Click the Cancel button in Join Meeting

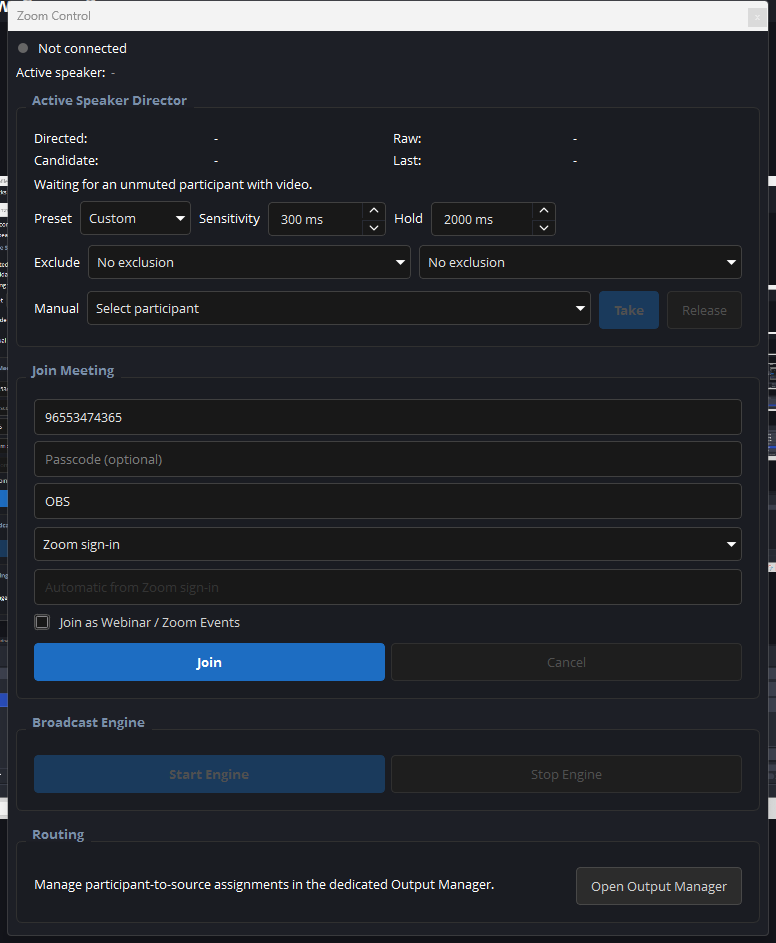pyautogui.click(x=566, y=662)
